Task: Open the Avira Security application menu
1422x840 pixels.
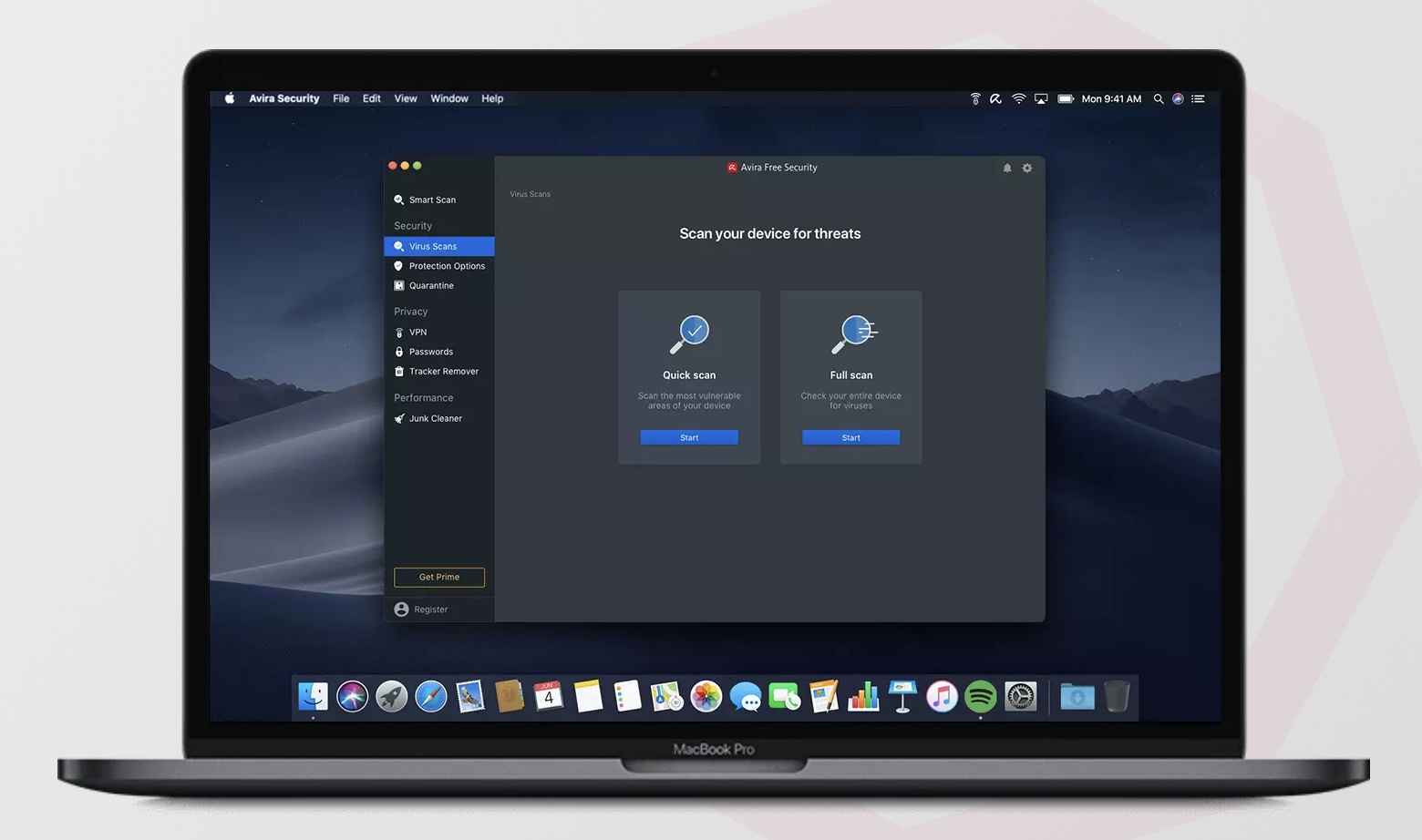Action: (284, 98)
